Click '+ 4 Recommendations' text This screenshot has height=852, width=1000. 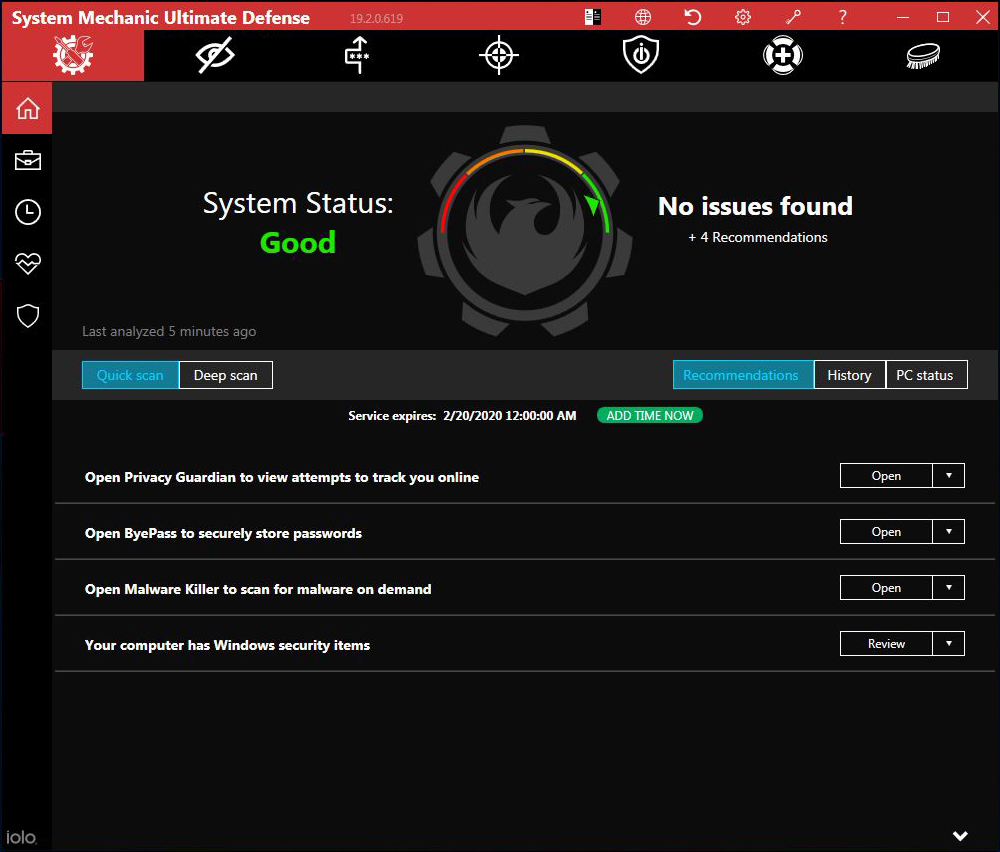tap(758, 237)
